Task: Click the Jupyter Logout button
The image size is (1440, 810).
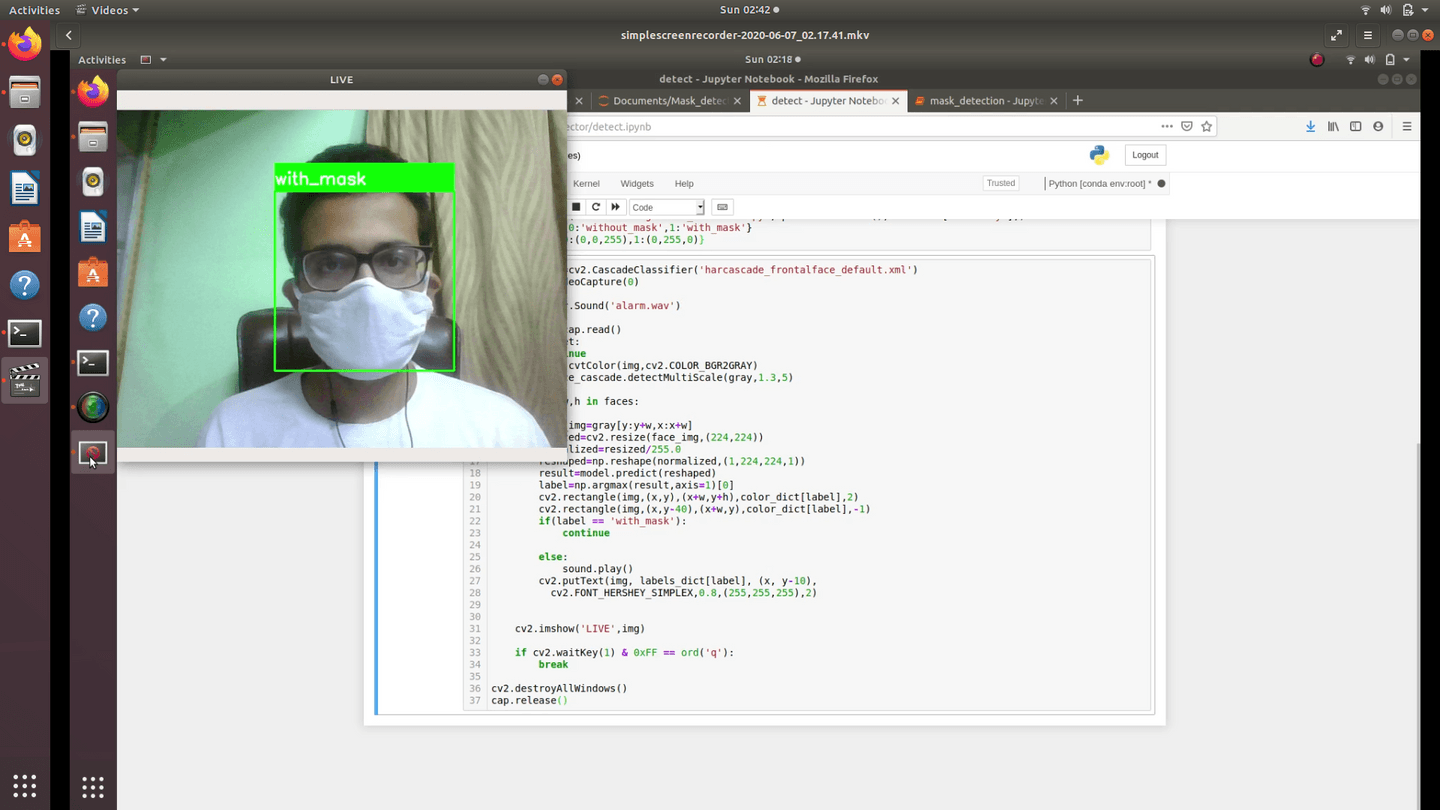Action: [1145, 155]
